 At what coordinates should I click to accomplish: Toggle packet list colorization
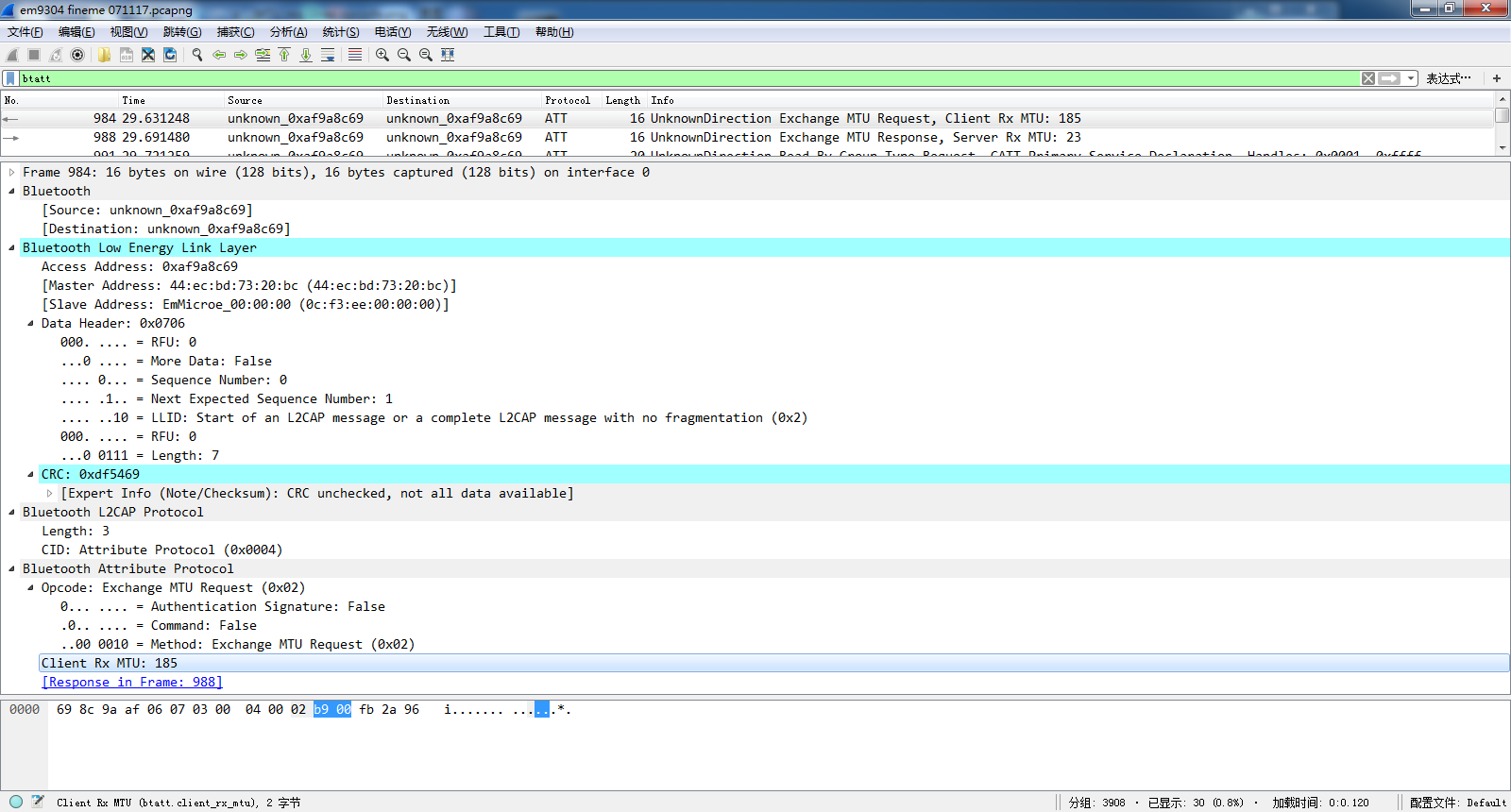pyautogui.click(x=355, y=55)
